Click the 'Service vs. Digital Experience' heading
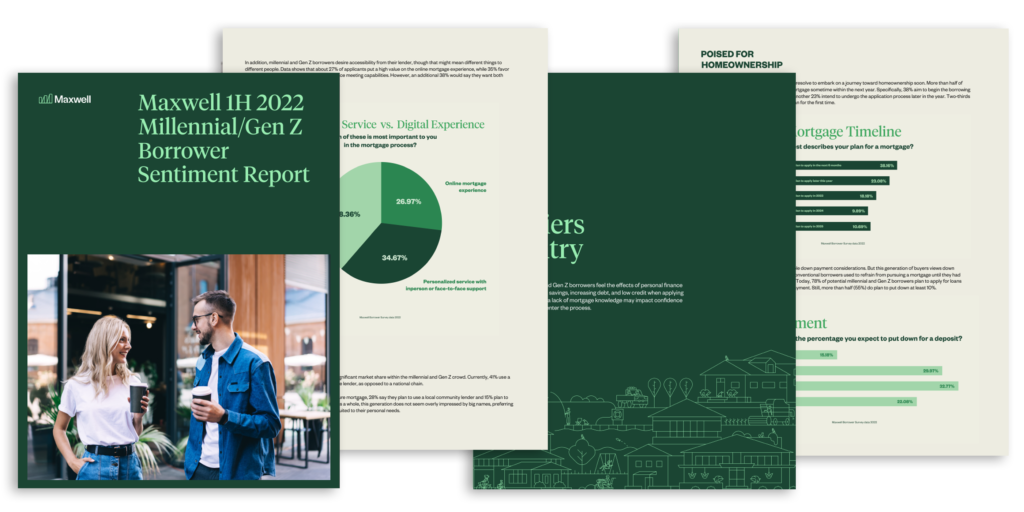The image size is (1024, 512). [x=416, y=125]
